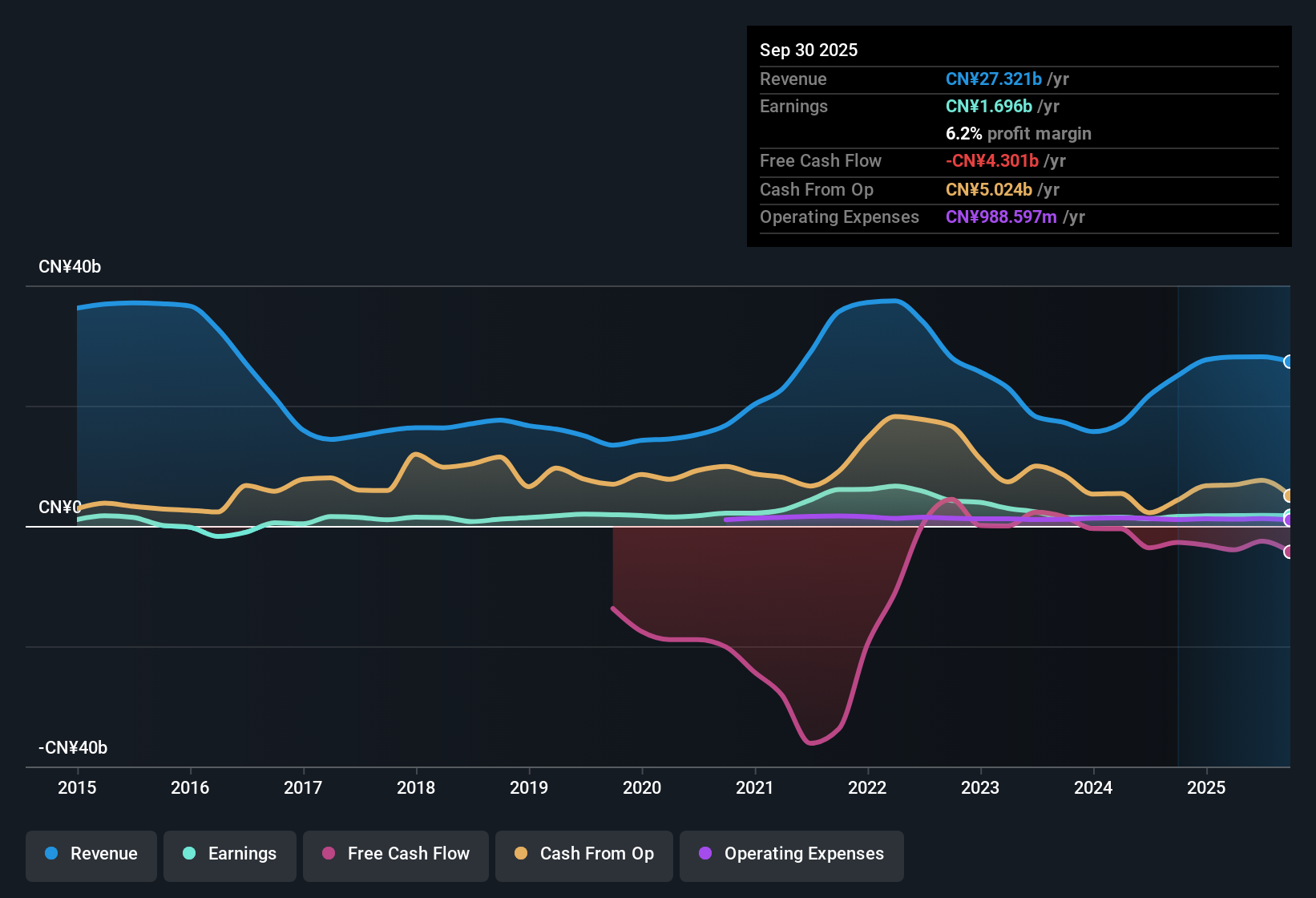Click the blue Revenue legend dot
Screen dimensions: 1316x898
click(50, 854)
